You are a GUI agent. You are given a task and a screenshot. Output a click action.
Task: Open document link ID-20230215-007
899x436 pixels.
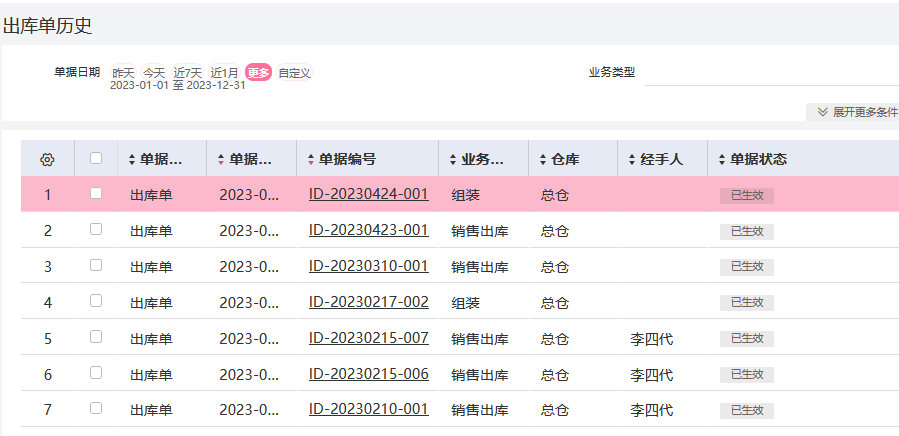click(x=368, y=338)
